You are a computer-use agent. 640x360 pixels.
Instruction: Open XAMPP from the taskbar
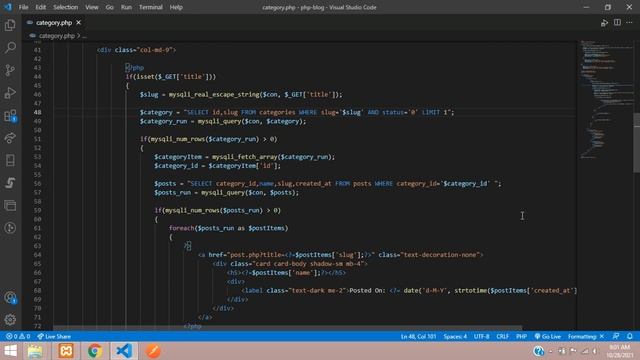coord(66,351)
